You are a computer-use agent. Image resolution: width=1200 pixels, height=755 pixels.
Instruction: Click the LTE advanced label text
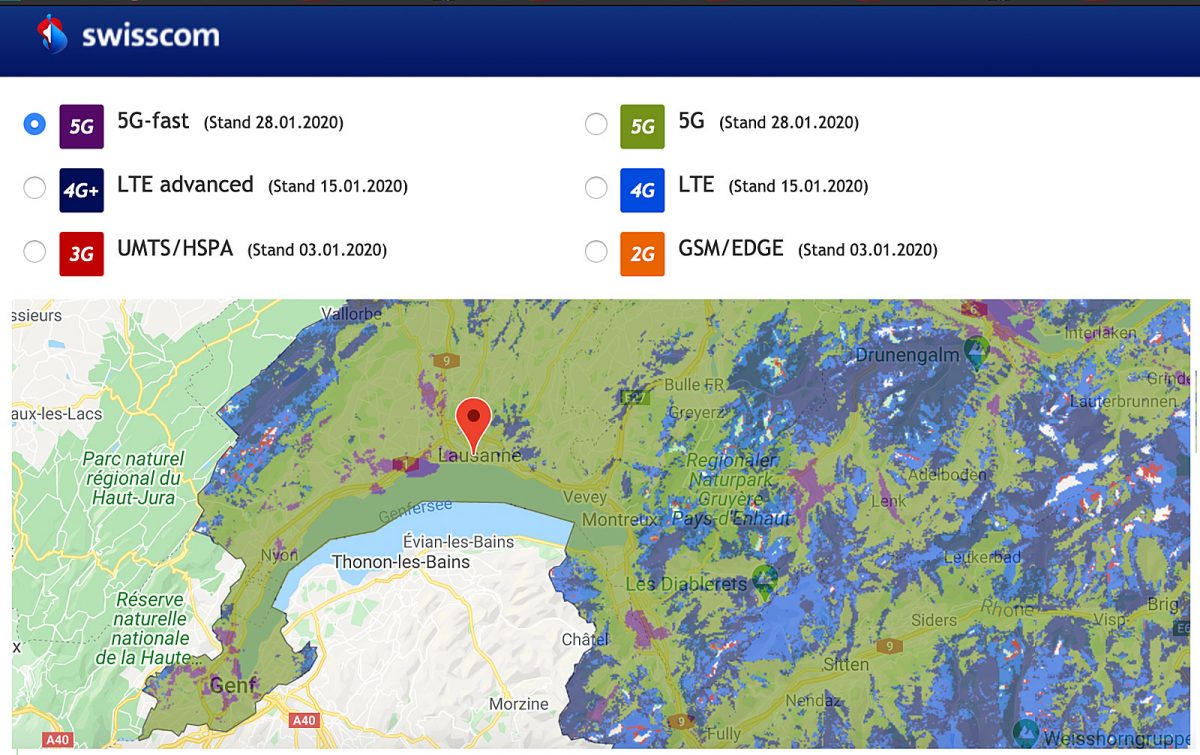[x=185, y=185]
